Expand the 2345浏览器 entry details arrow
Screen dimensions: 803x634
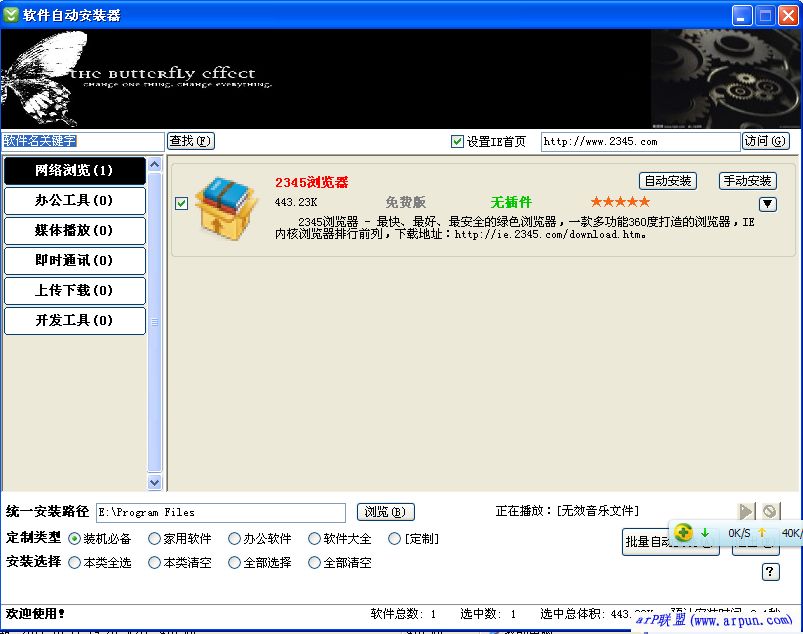pyautogui.click(x=767, y=203)
